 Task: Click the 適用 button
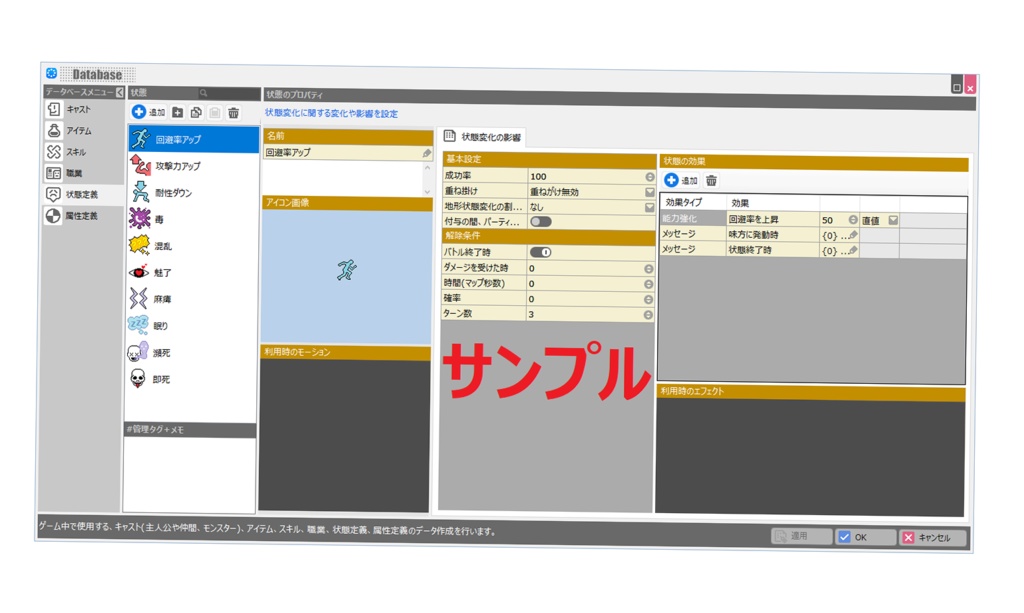(x=801, y=536)
